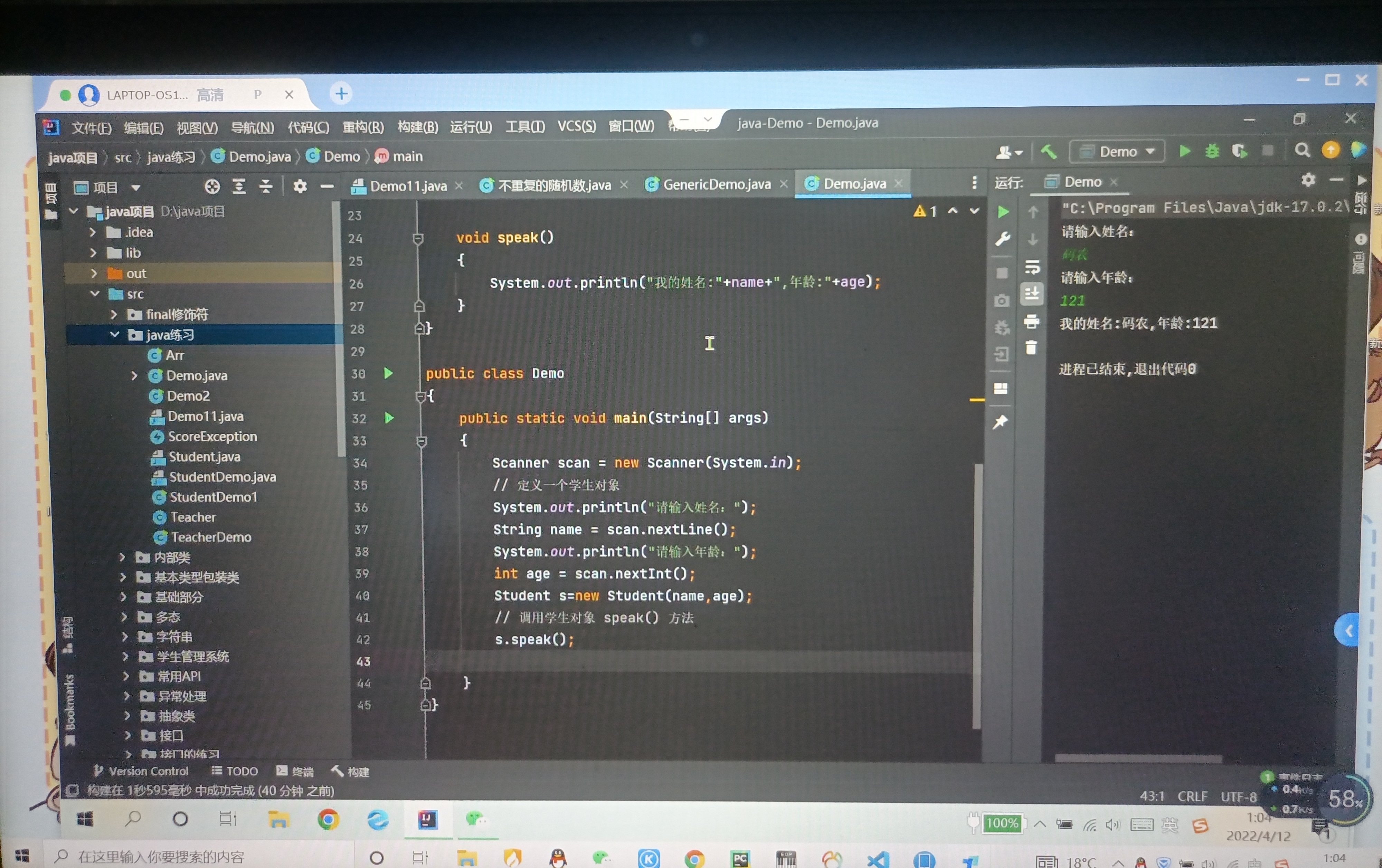Image resolution: width=1382 pixels, height=868 pixels.
Task: Collapse the java练习 package folder
Action: coord(115,334)
